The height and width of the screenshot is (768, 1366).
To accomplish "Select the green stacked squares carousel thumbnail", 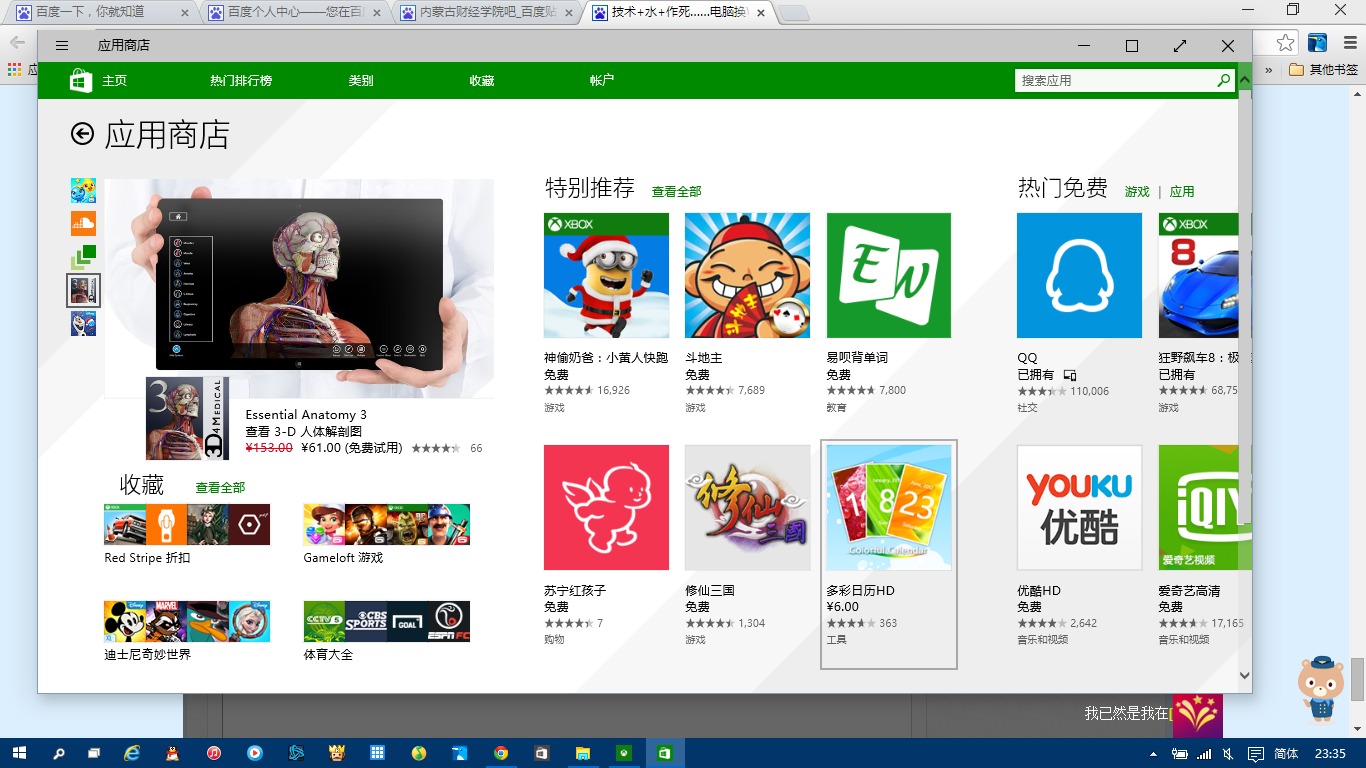I will tap(83, 257).
